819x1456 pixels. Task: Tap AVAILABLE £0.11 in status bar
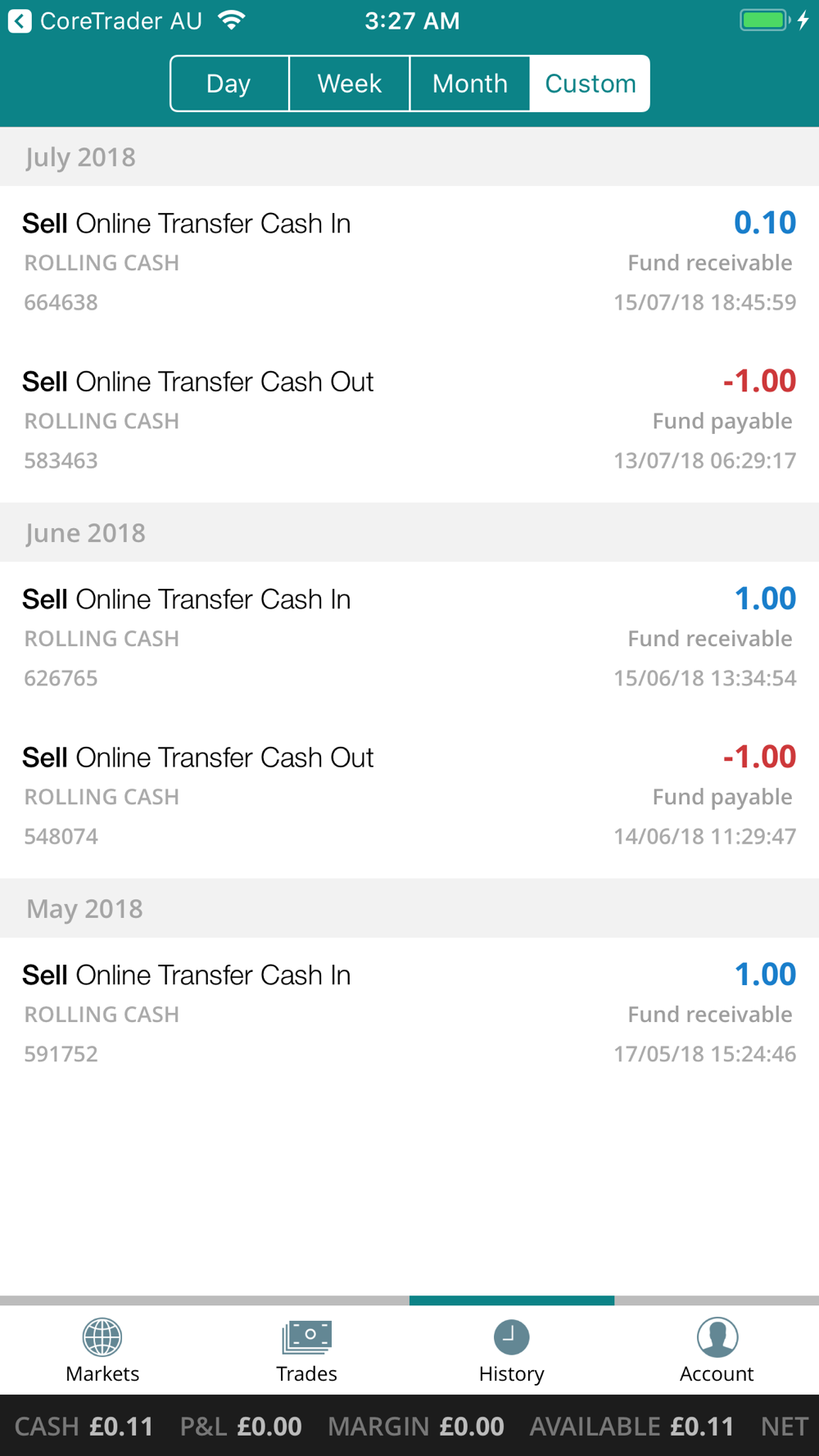(631, 1427)
